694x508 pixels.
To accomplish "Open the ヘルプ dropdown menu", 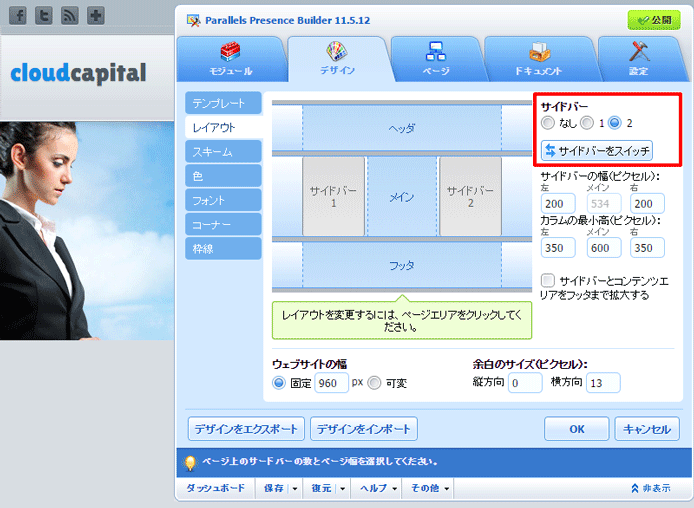I will 376,489.
